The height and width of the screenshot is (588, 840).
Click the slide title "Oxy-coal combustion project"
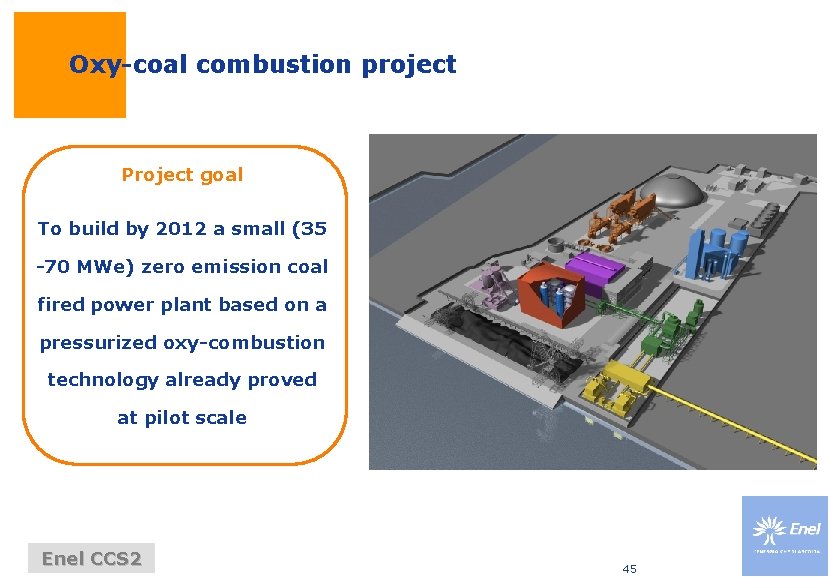tap(262, 65)
